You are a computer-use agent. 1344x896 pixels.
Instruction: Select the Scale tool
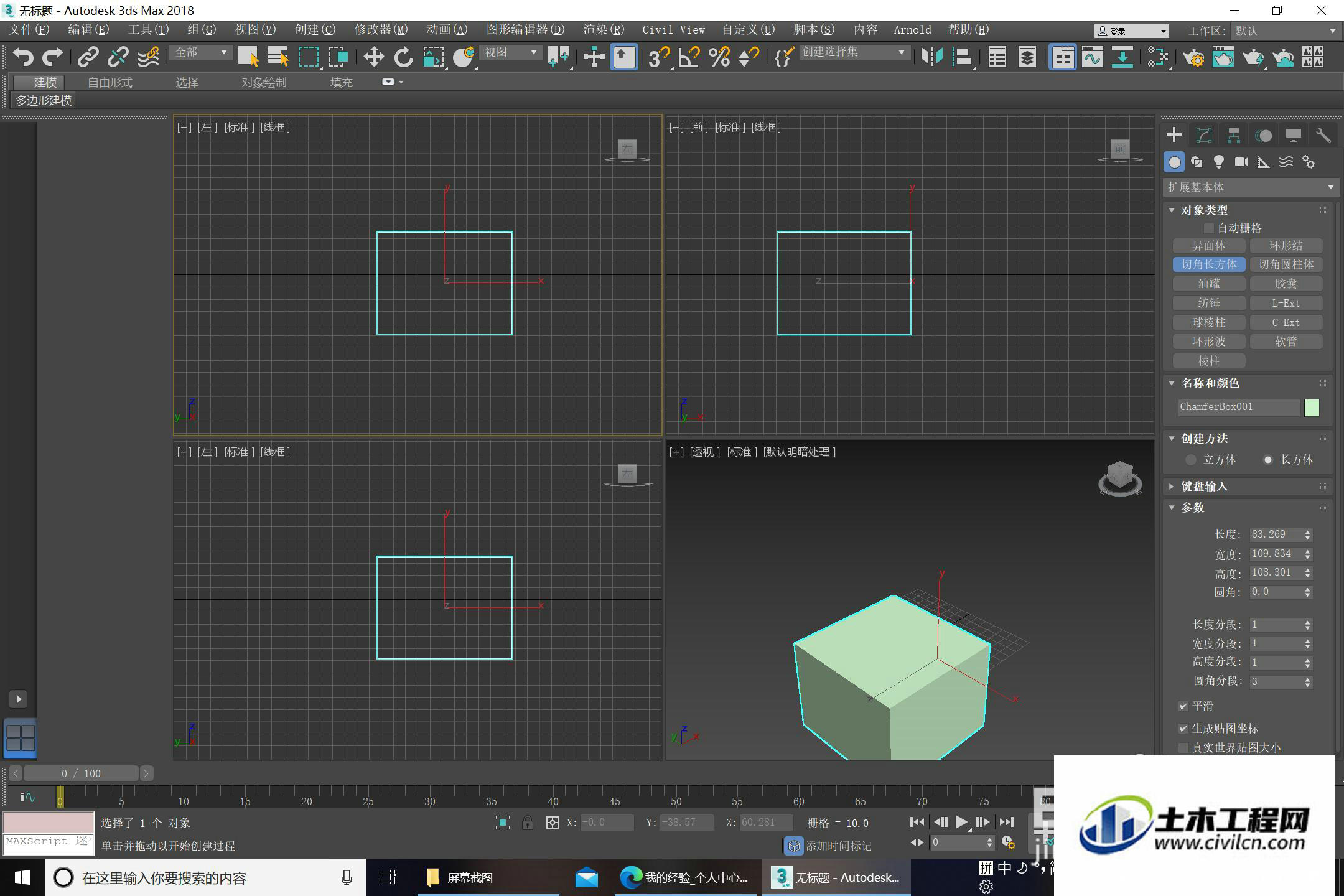click(434, 57)
